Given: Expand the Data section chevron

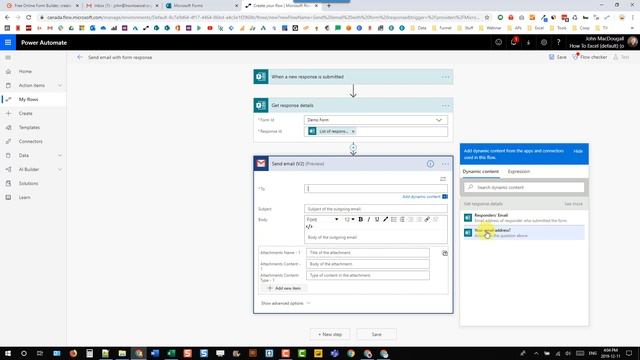Looking at the screenshot, I should (x=60, y=156).
